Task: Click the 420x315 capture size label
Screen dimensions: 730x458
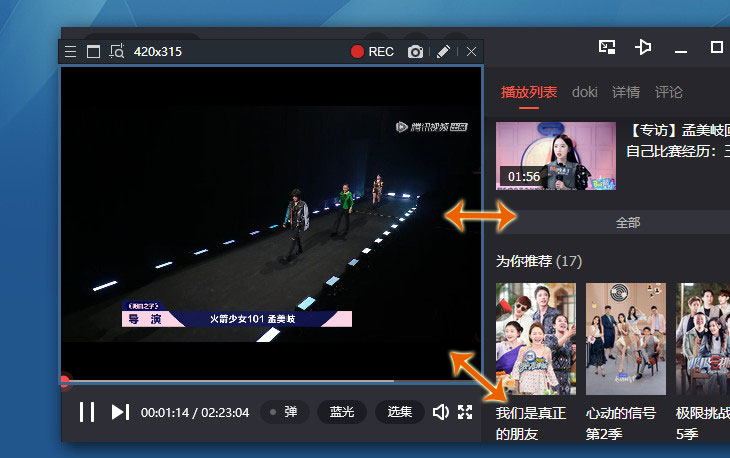Action: [158, 52]
